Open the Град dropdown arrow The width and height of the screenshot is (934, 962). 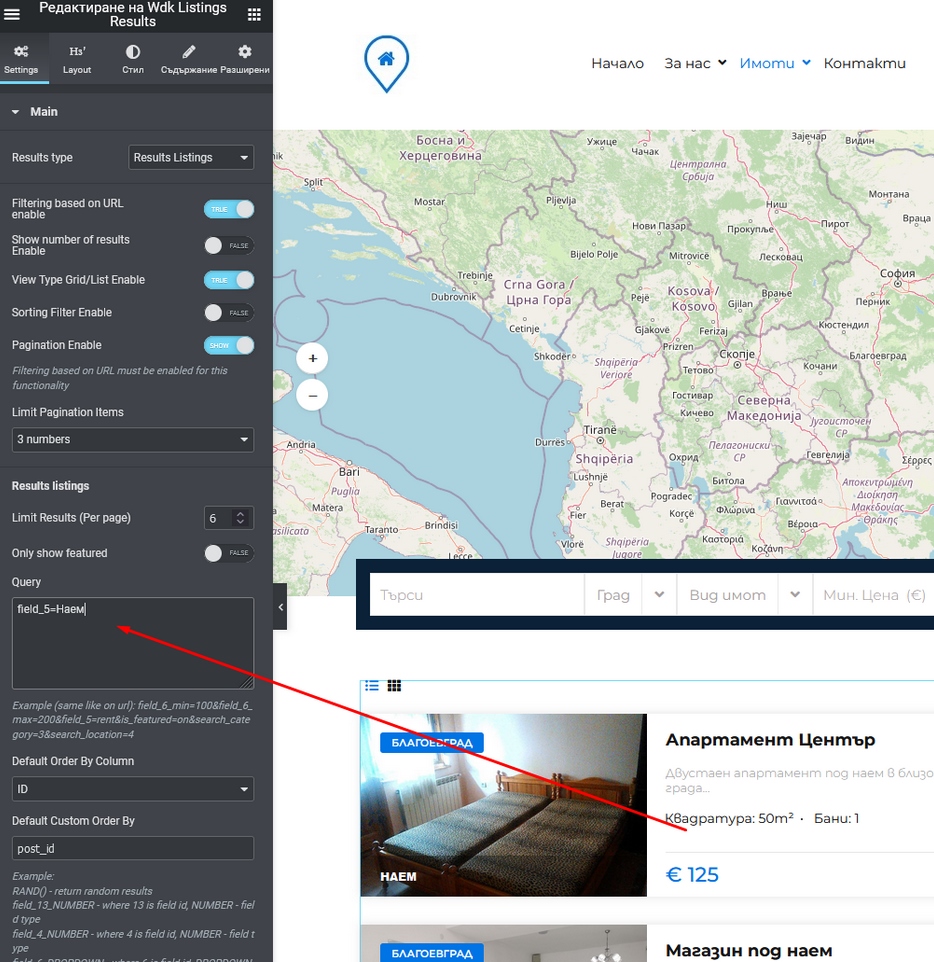659,595
